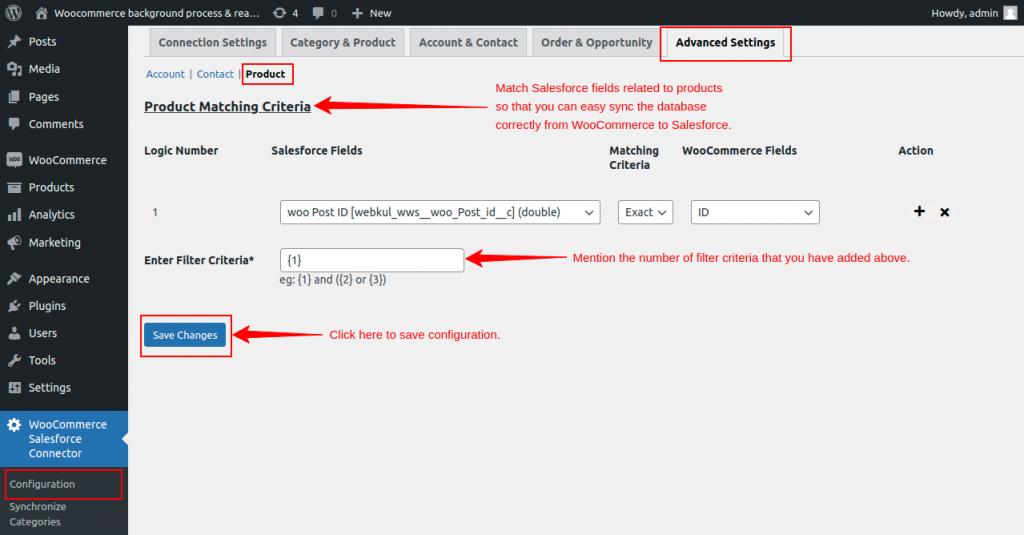Remove row with the X icon
The width and height of the screenshot is (1024, 535).
[945, 212]
